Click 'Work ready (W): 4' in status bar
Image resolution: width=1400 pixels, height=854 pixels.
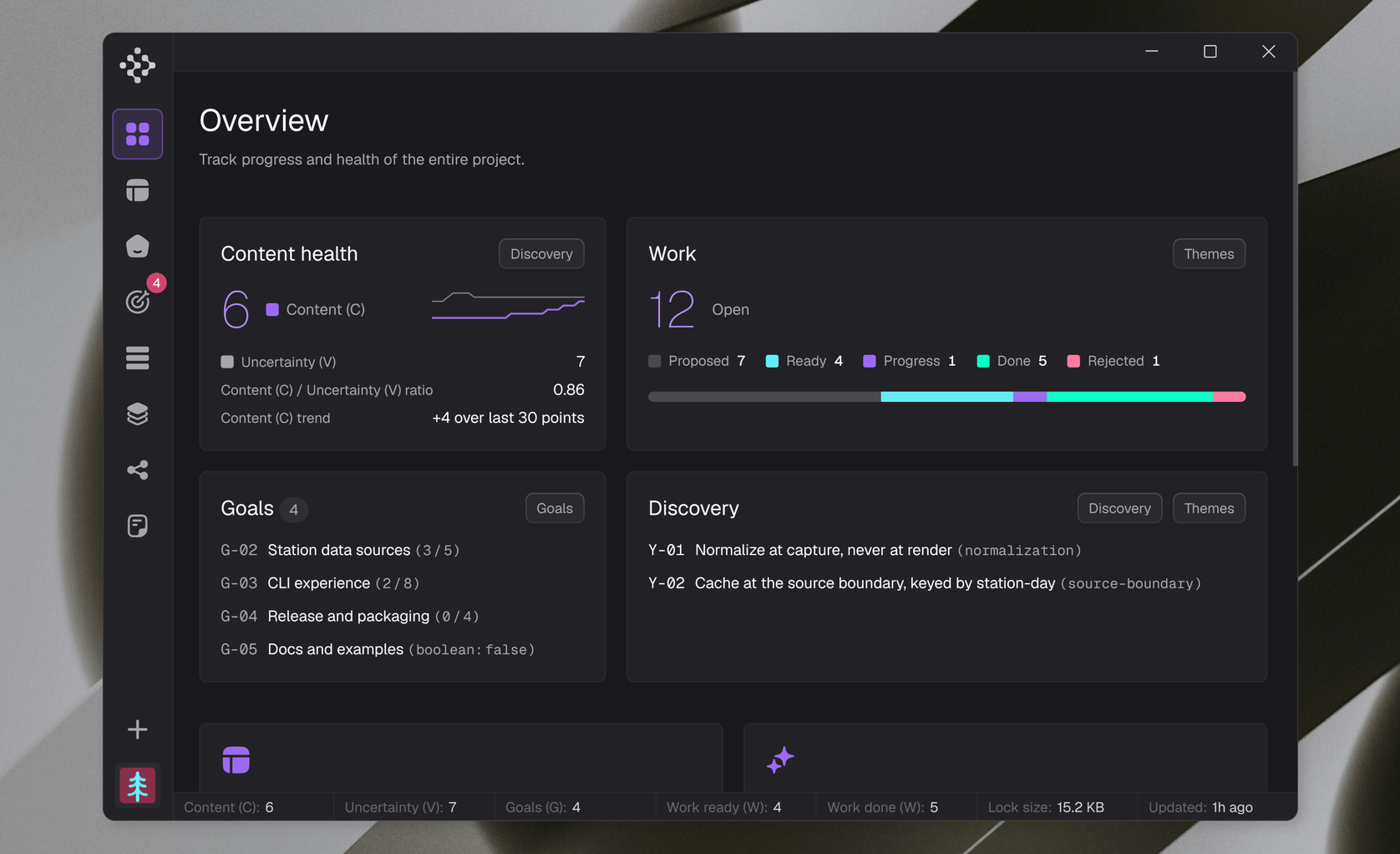(x=724, y=807)
